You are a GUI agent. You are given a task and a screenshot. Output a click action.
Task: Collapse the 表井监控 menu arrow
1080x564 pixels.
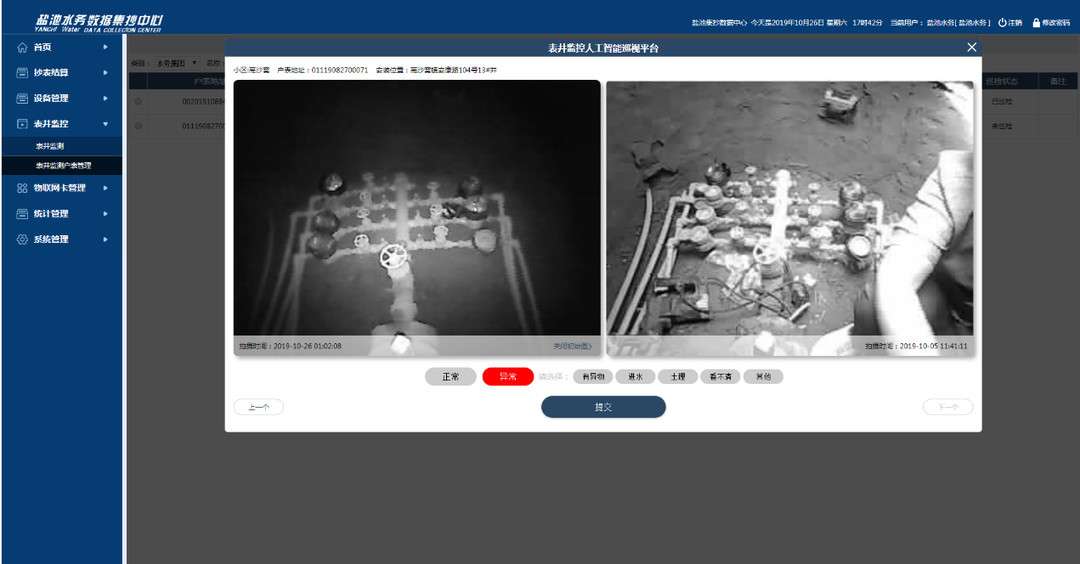[x=105, y=124]
